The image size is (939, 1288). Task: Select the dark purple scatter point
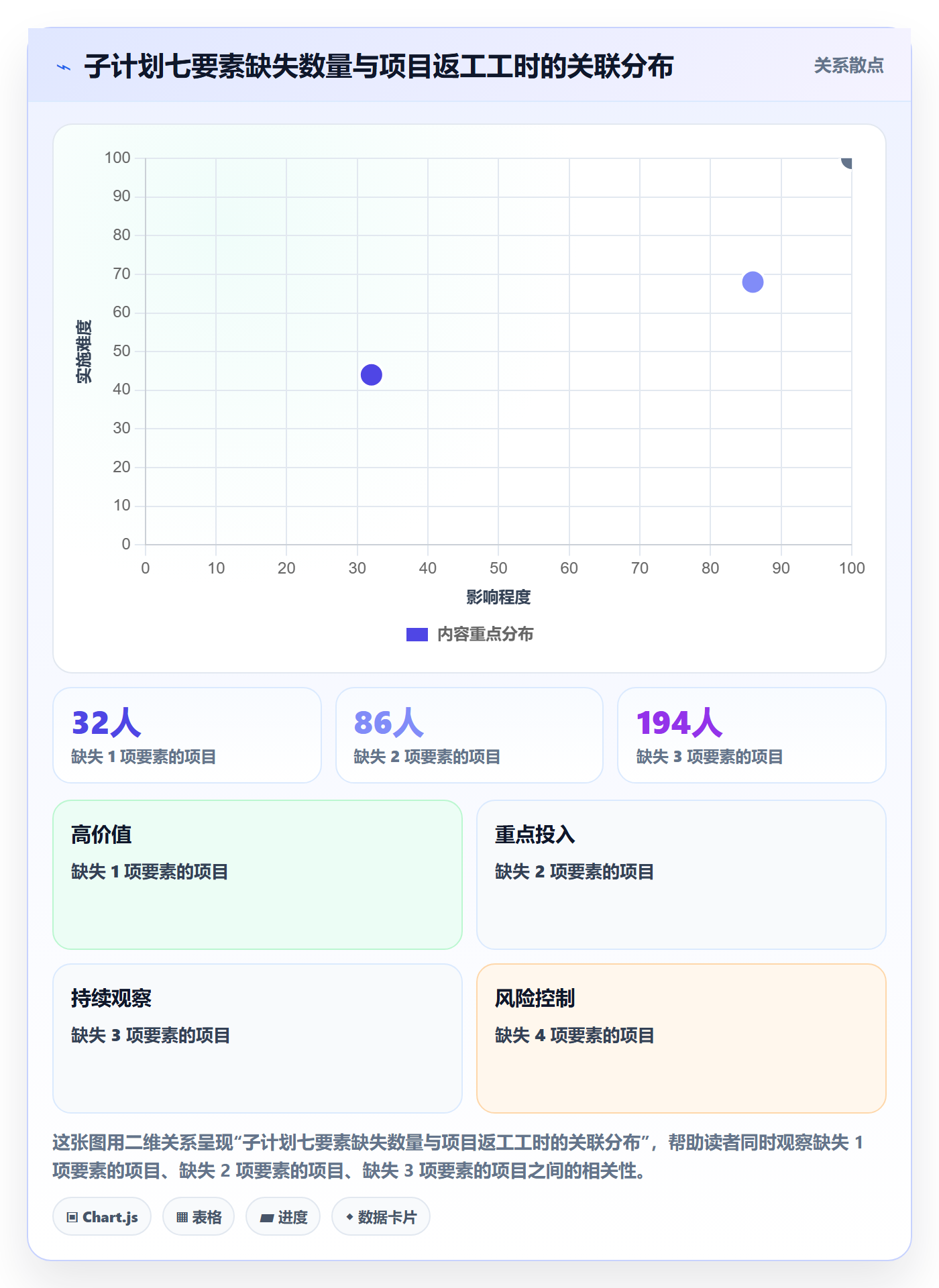(x=372, y=374)
